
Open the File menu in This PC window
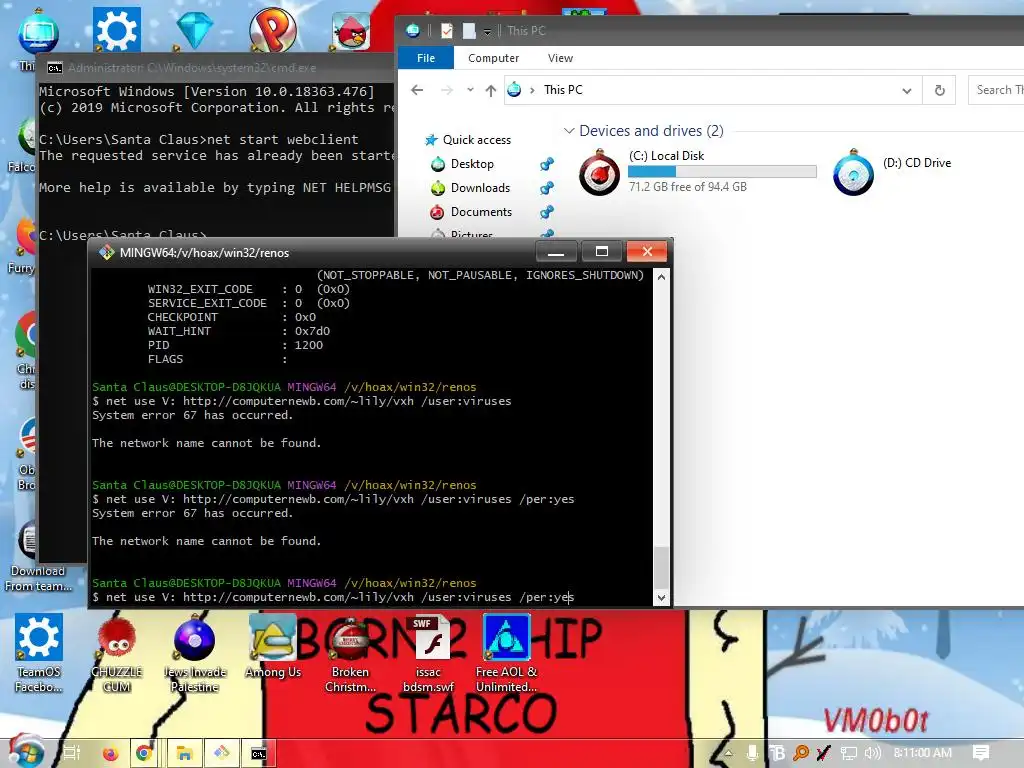click(426, 57)
